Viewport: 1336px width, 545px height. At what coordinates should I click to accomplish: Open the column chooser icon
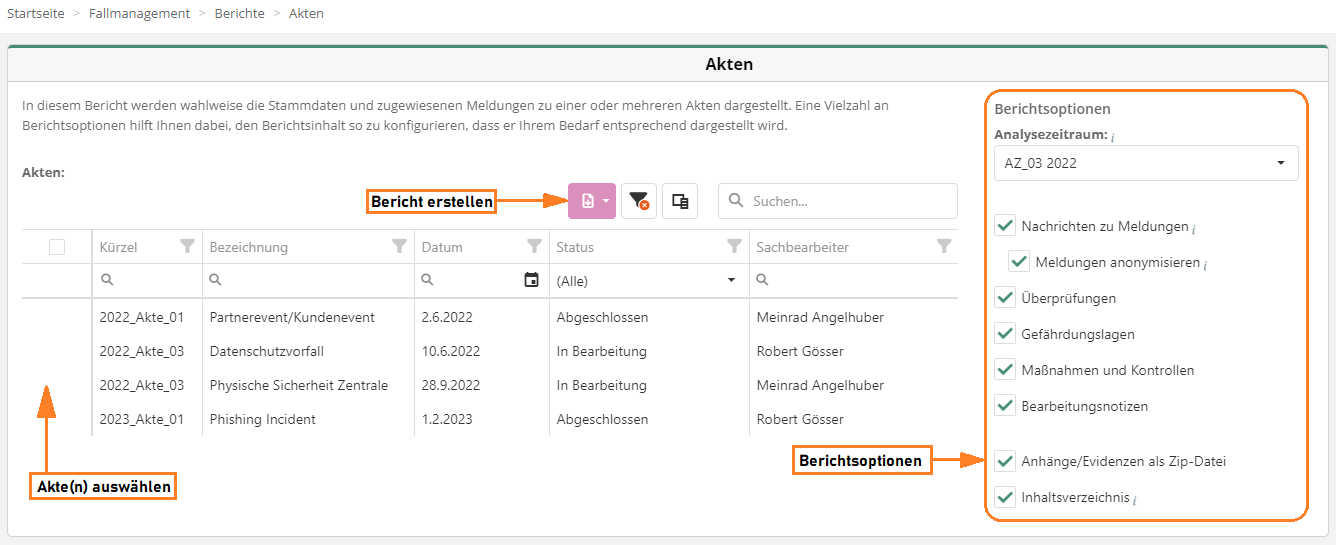click(680, 201)
